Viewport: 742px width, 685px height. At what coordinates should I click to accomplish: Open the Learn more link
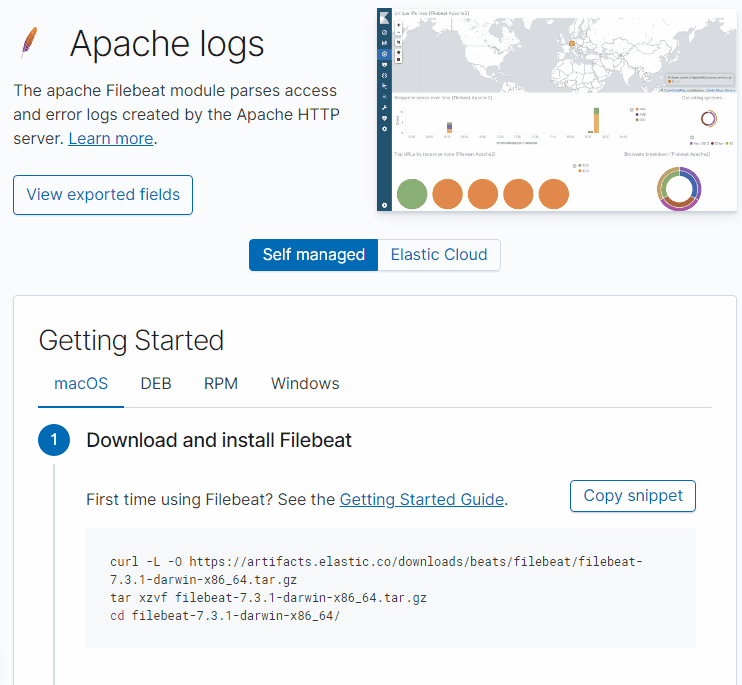111,139
